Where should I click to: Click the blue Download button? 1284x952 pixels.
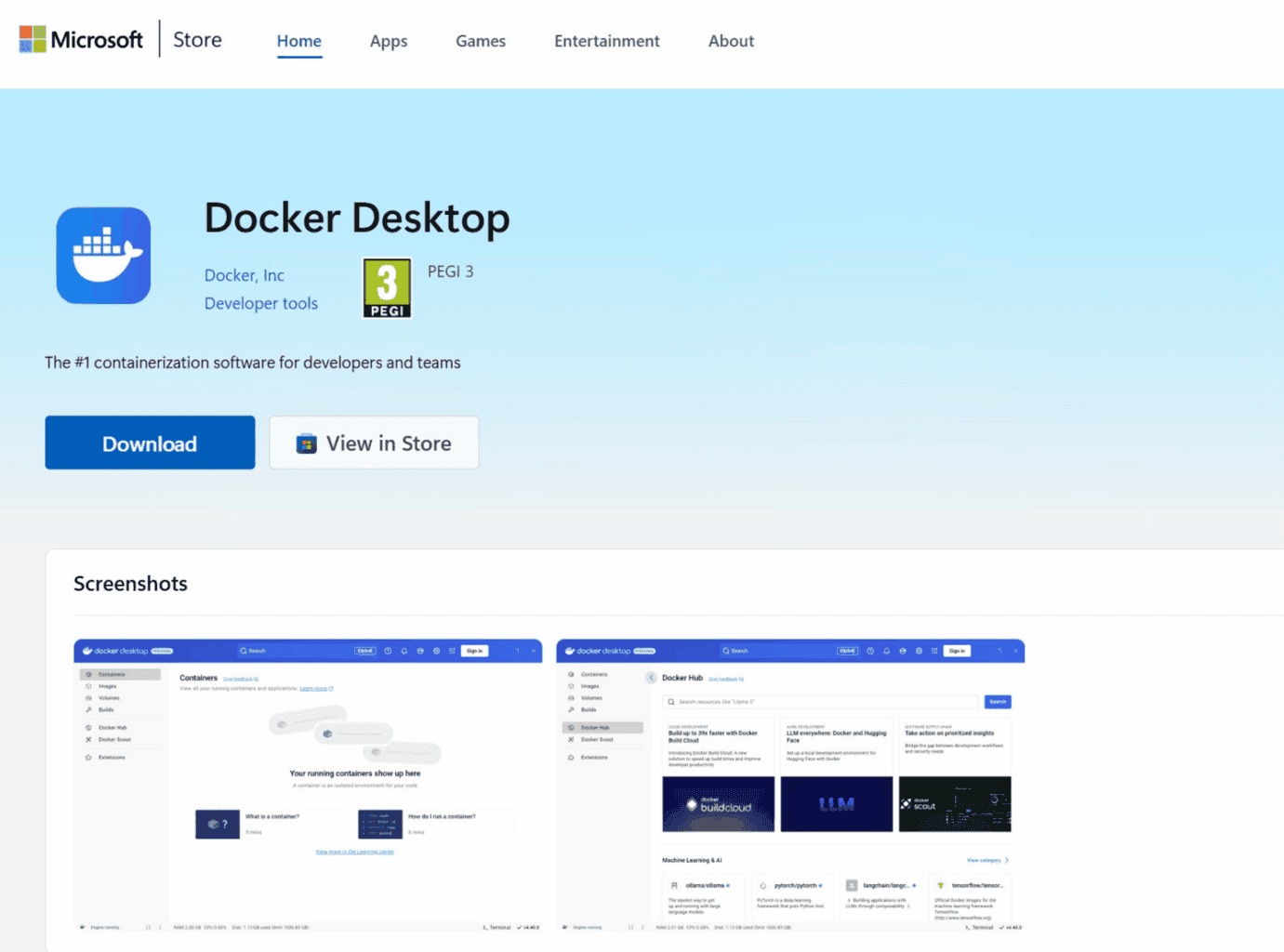150,443
